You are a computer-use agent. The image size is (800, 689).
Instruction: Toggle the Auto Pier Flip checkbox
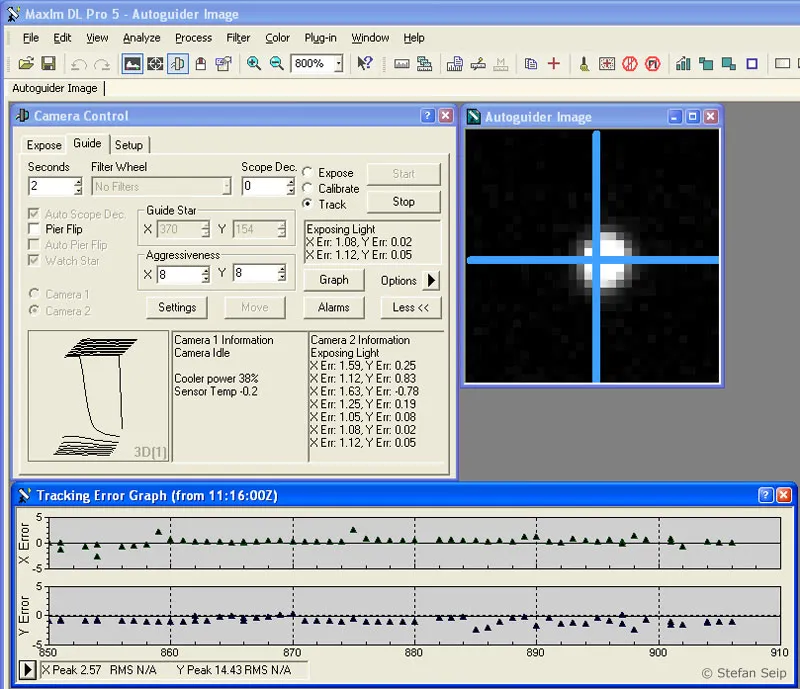click(x=34, y=244)
